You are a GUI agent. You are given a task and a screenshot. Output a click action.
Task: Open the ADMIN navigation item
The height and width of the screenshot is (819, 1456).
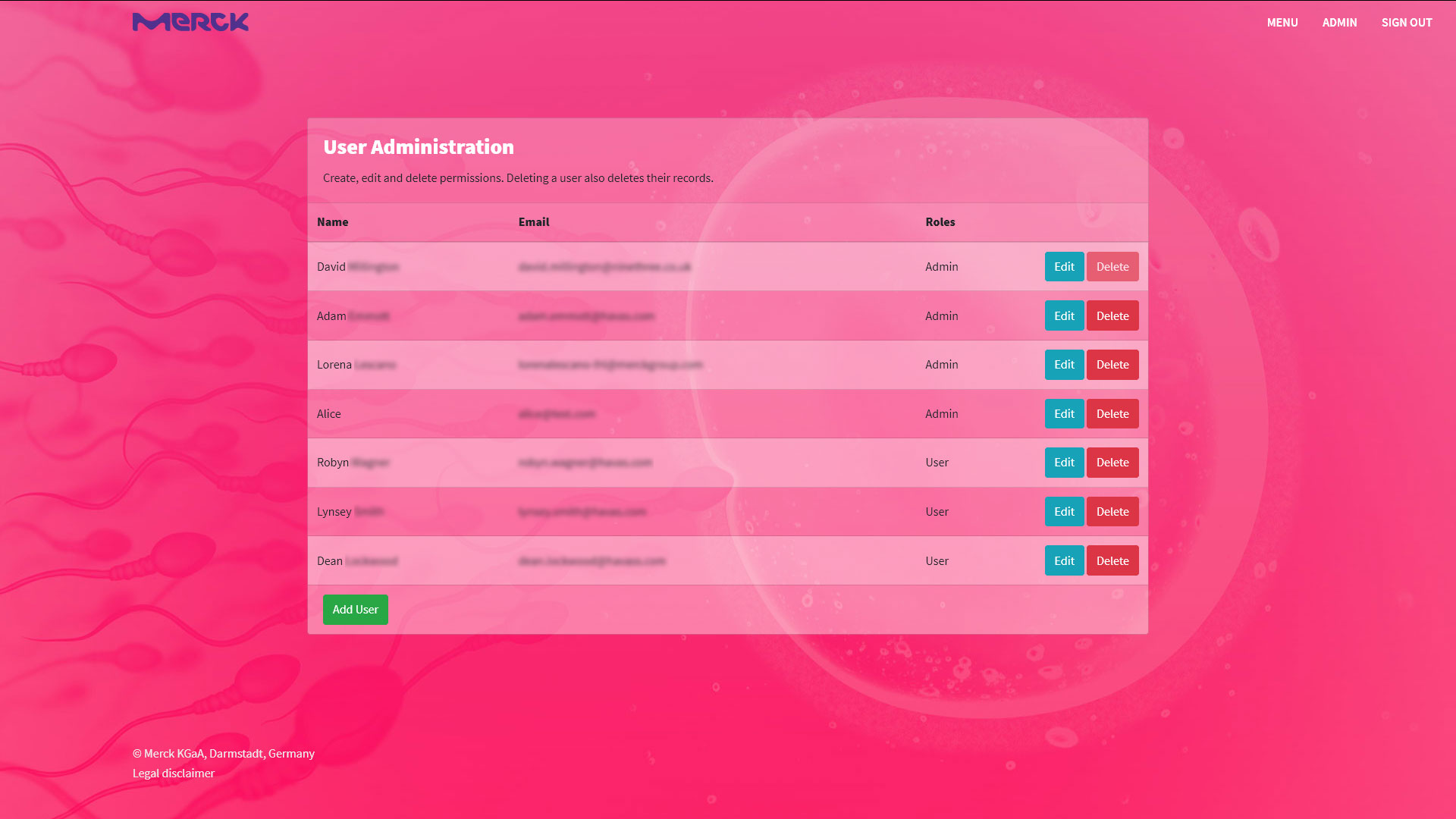click(1340, 23)
